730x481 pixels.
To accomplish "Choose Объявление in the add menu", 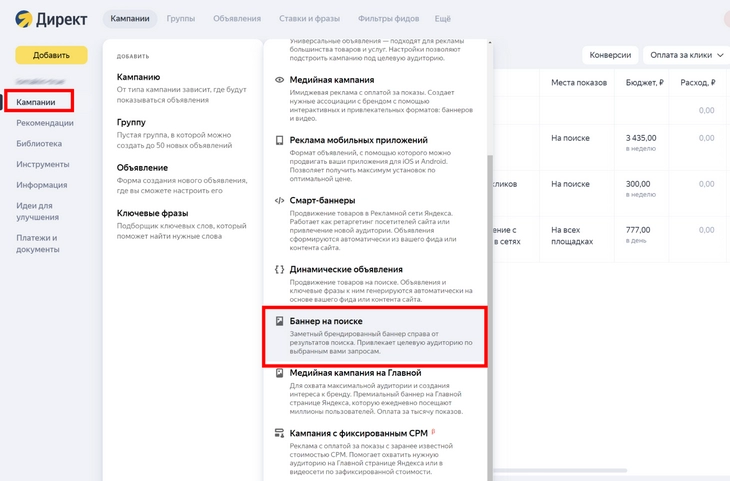I will coord(182,179).
